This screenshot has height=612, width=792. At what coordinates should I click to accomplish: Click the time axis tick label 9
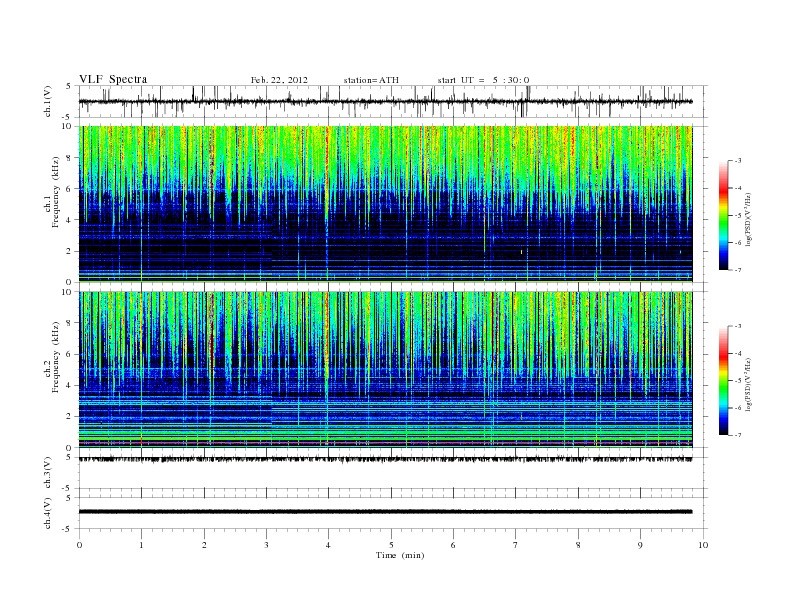tap(640, 545)
